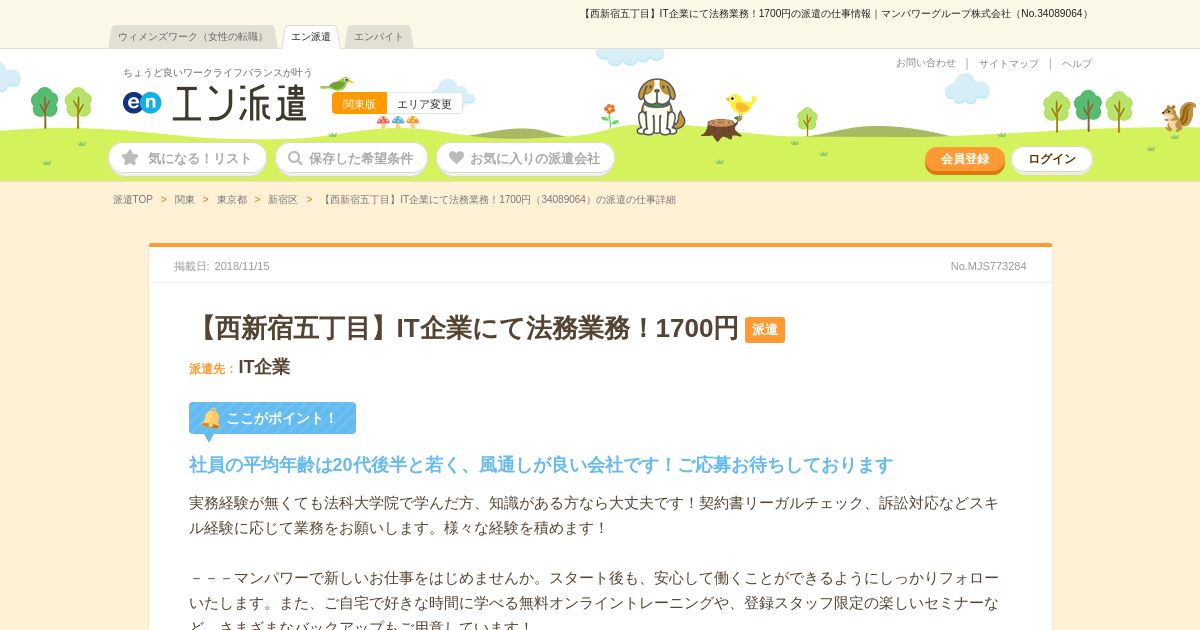Go to 東京都 breadcrumb
This screenshot has width=1200, height=630.
point(232,200)
